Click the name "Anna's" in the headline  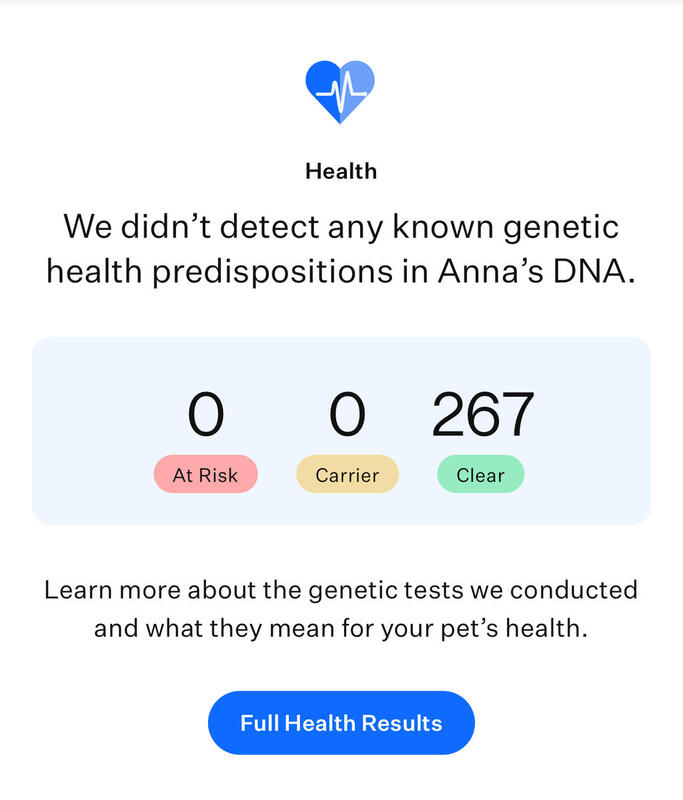coord(490,270)
